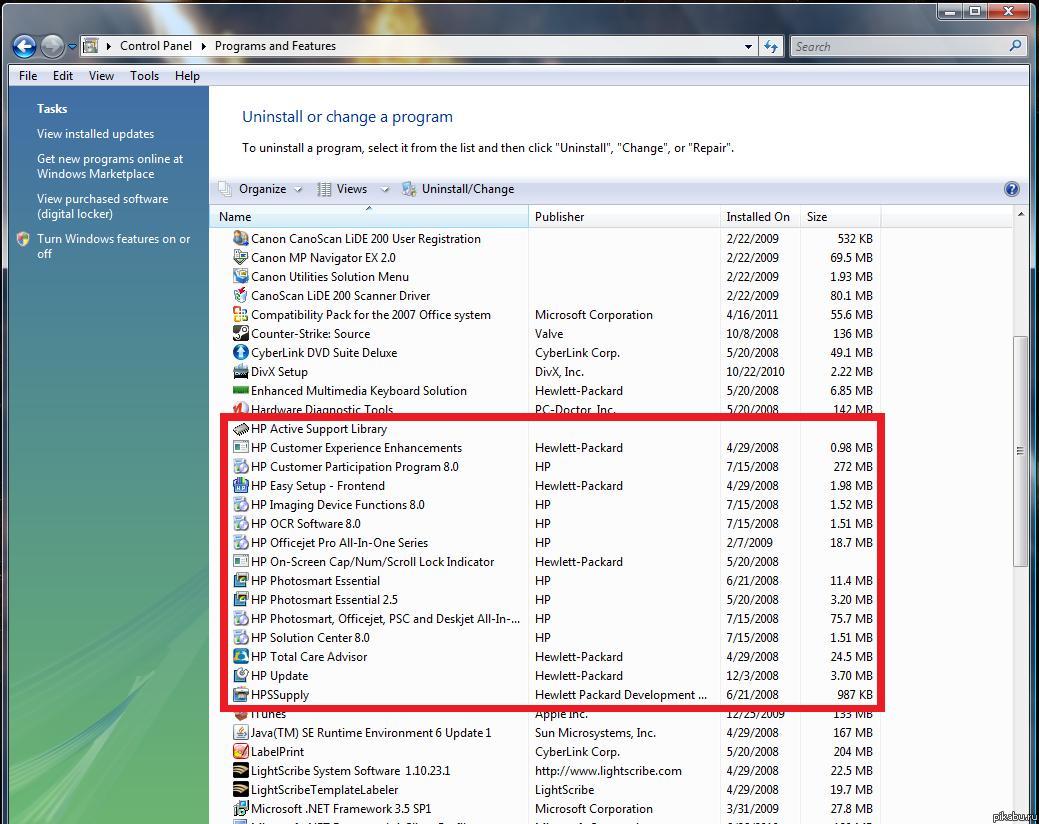Click the vertical scrollbar thumb
1039x824 pixels.
(1020, 451)
